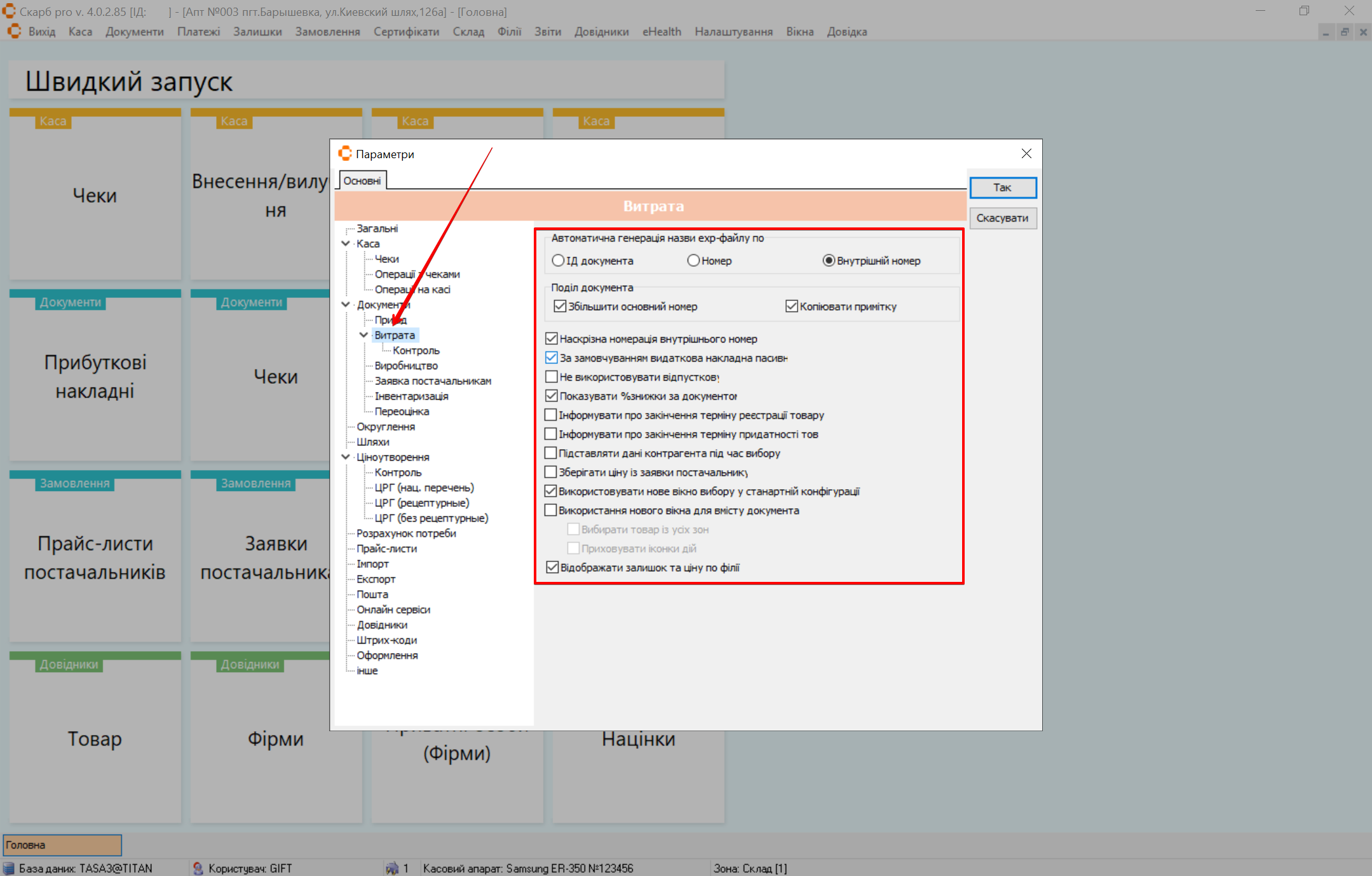This screenshot has height=876, width=1372.
Task: Click the cash register icon in status bar
Action: [392, 868]
